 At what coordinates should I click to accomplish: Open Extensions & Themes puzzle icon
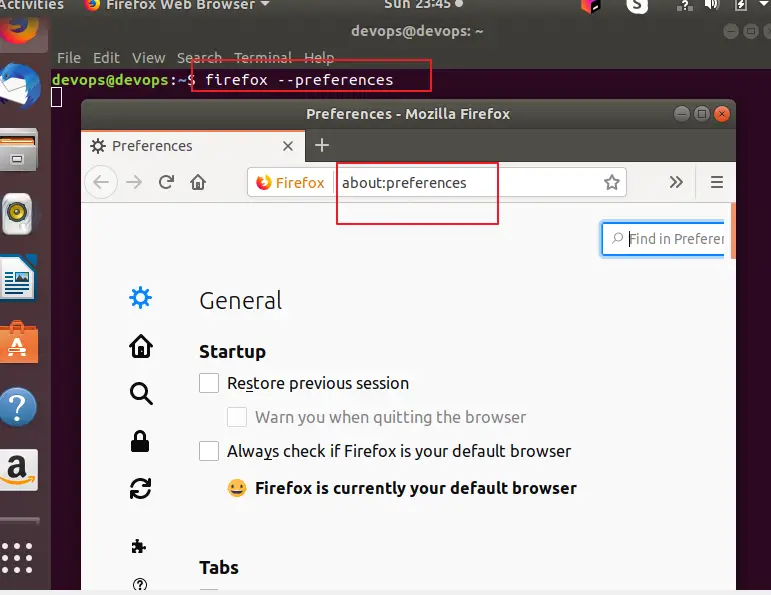pyautogui.click(x=140, y=546)
